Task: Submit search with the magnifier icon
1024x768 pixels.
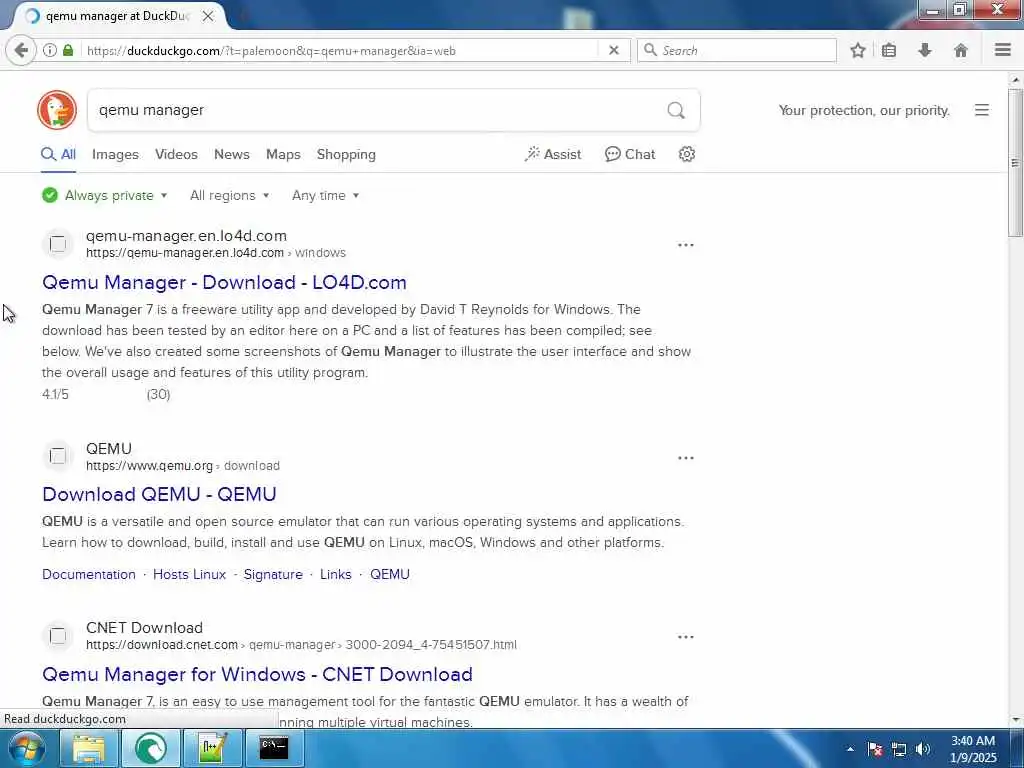Action: tap(676, 110)
